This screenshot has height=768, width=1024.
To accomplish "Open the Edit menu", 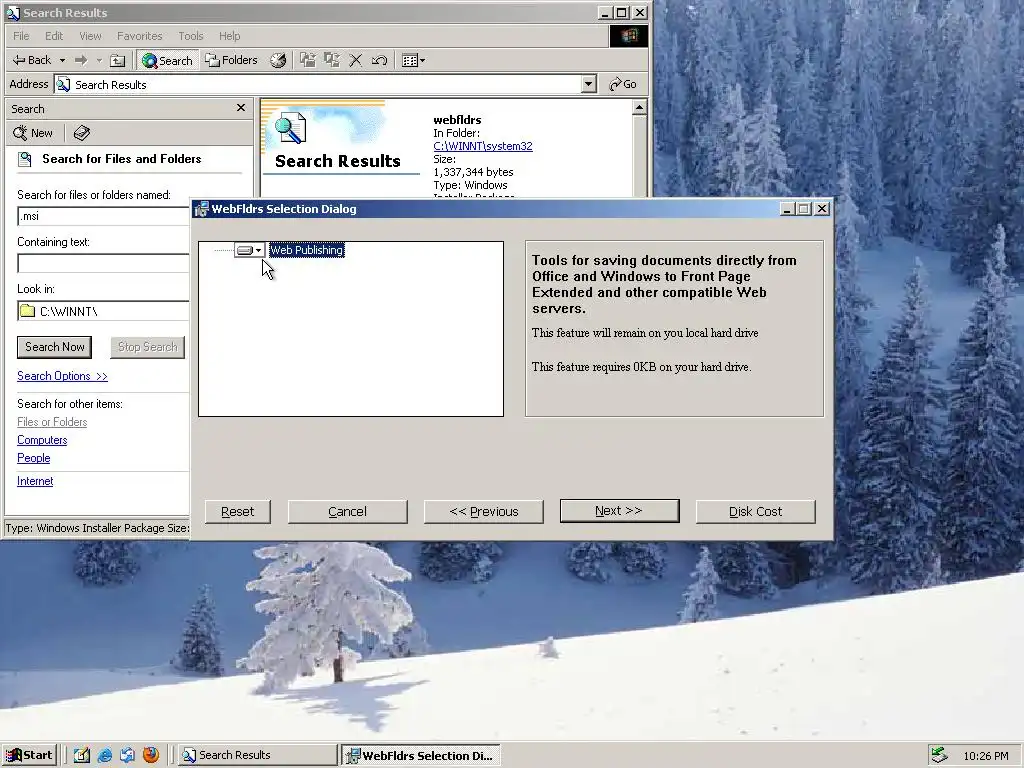I will (x=54, y=36).
